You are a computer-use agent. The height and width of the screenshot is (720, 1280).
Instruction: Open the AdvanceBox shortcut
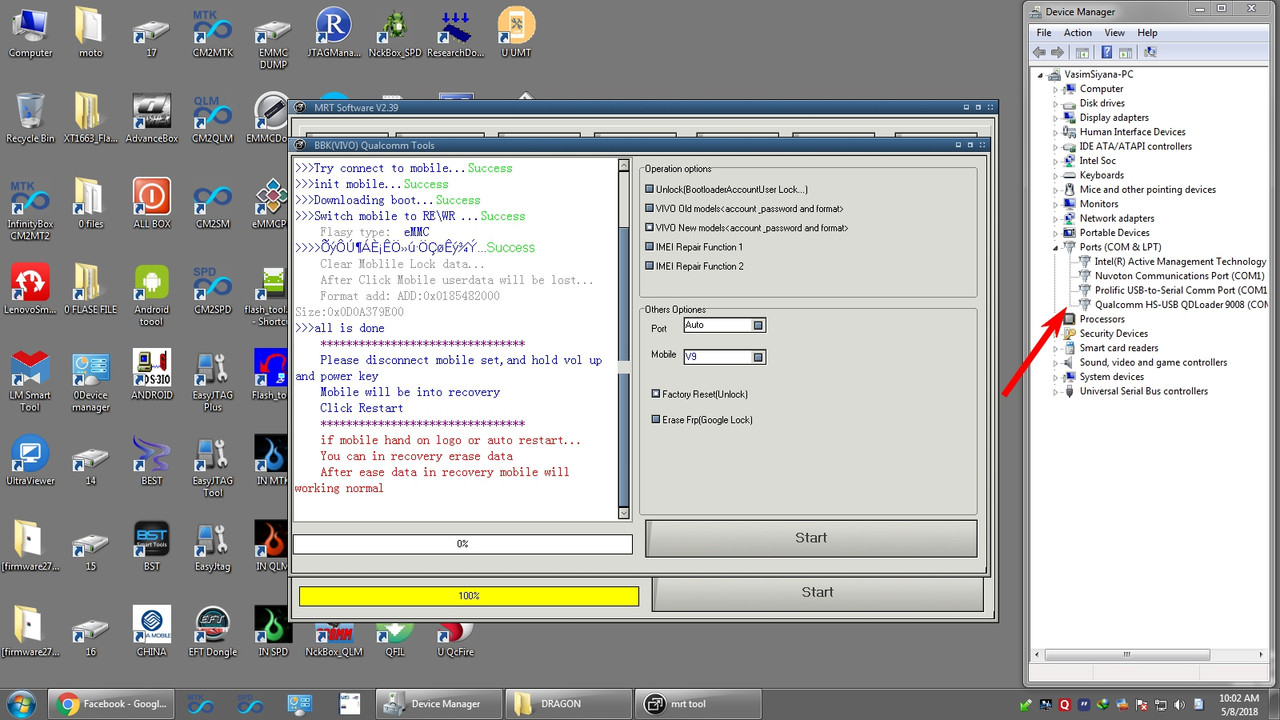[x=151, y=119]
